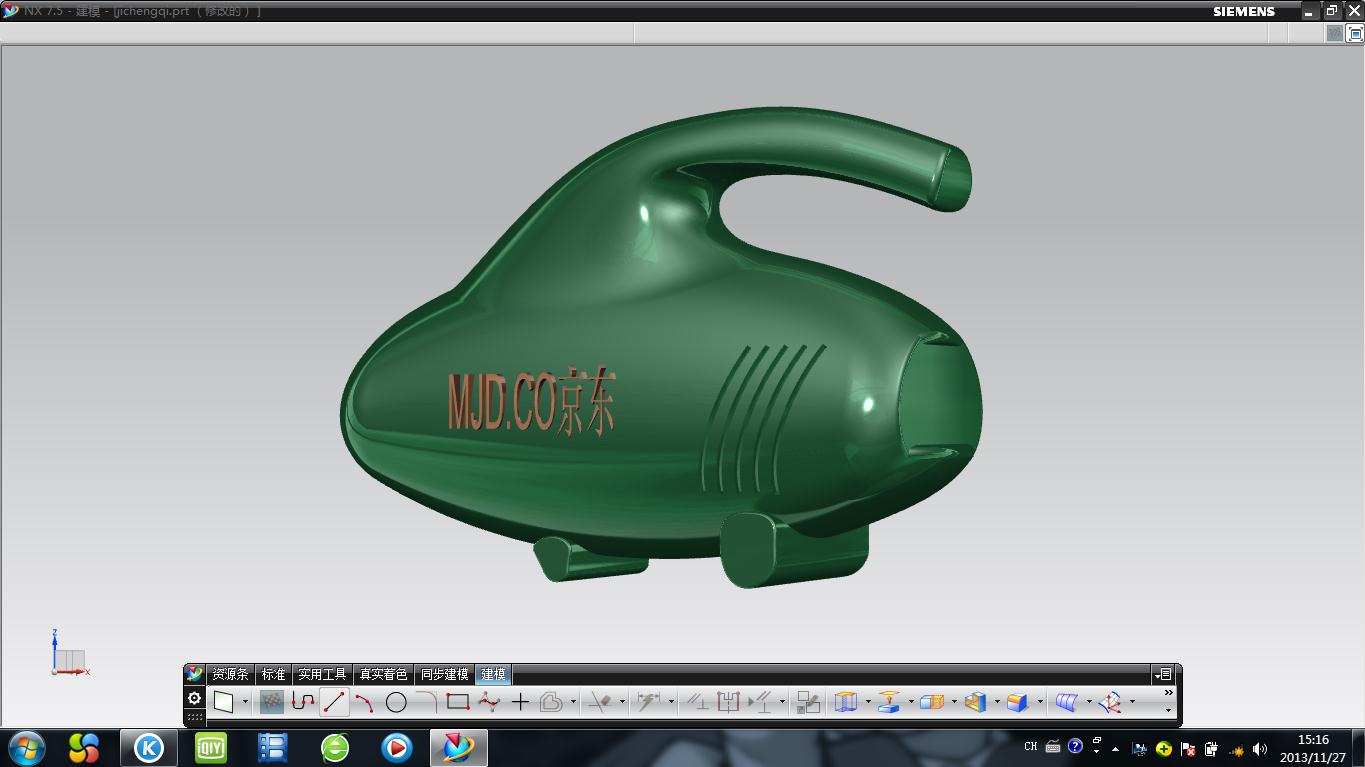Screen dimensions: 1365x767
Task: Select the Datum Plane tool
Action: pyautogui.click(x=889, y=702)
